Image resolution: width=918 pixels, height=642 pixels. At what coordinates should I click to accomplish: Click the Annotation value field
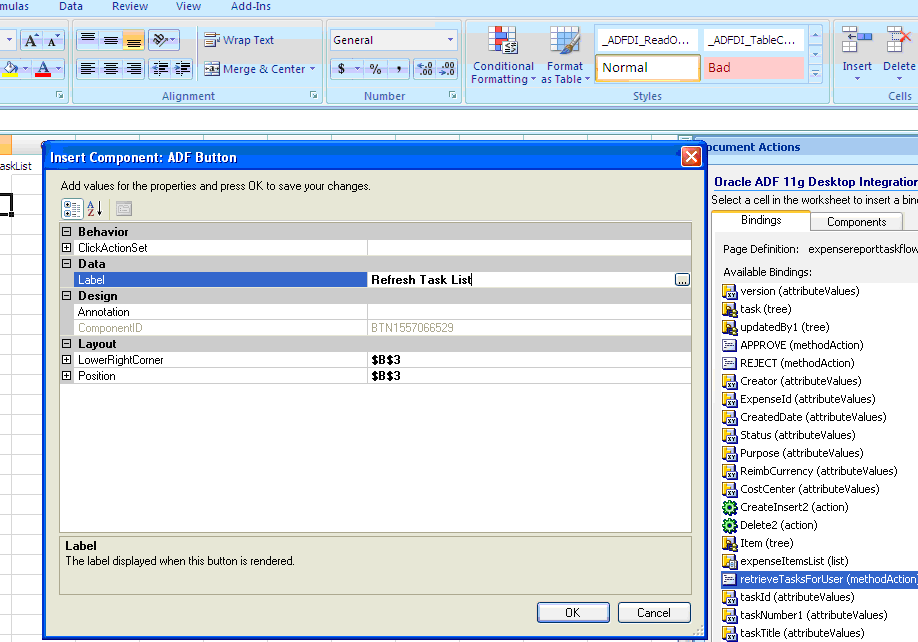(x=529, y=312)
